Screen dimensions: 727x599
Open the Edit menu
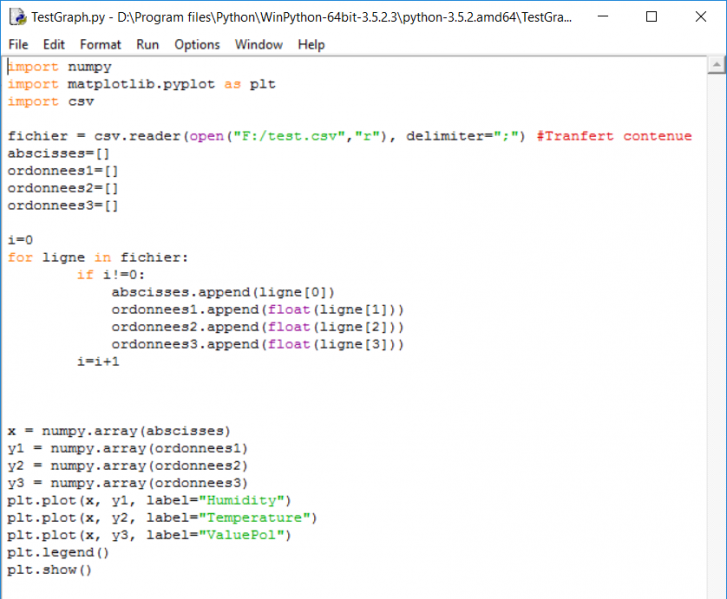pos(54,44)
